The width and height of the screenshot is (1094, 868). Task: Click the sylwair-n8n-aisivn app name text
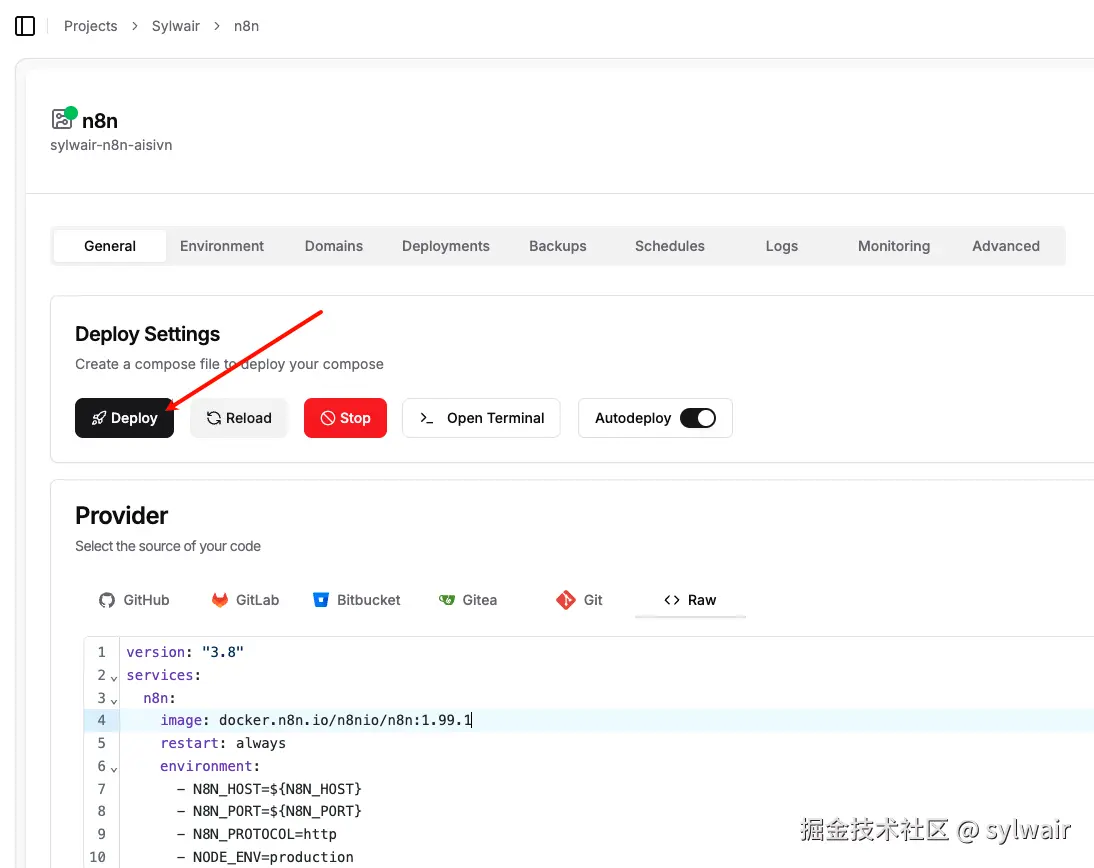click(111, 145)
